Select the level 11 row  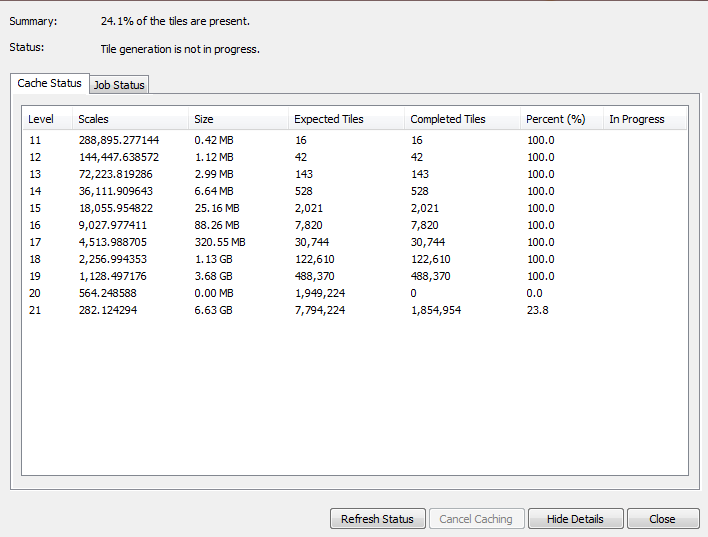tap(355, 140)
